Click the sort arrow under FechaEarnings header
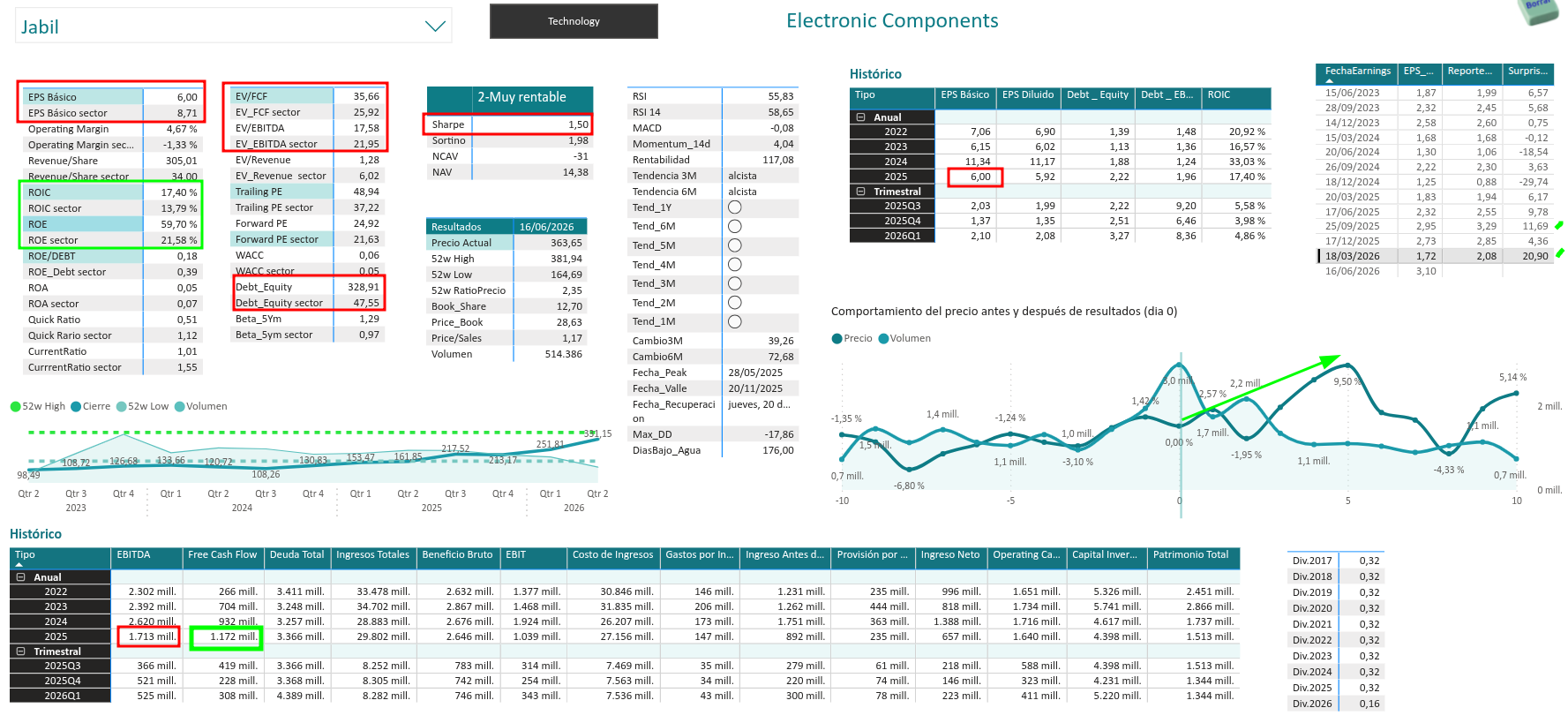 point(1330,81)
